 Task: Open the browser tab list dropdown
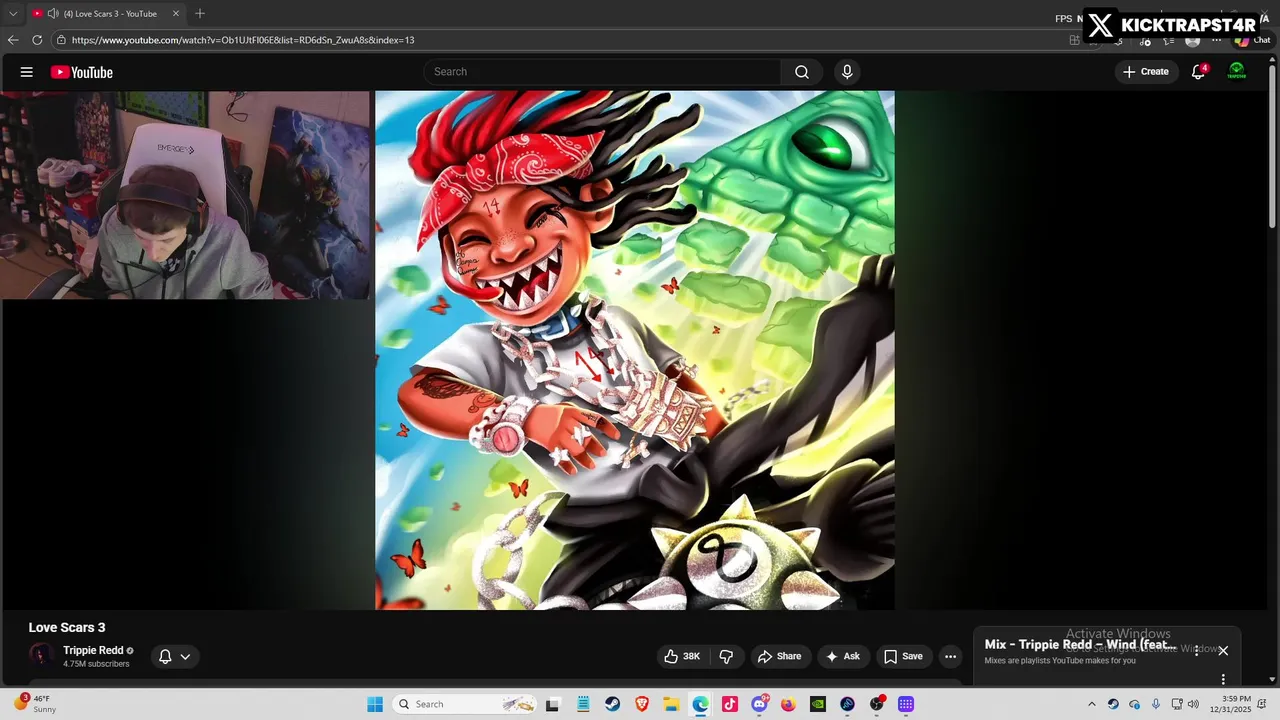coord(13,14)
